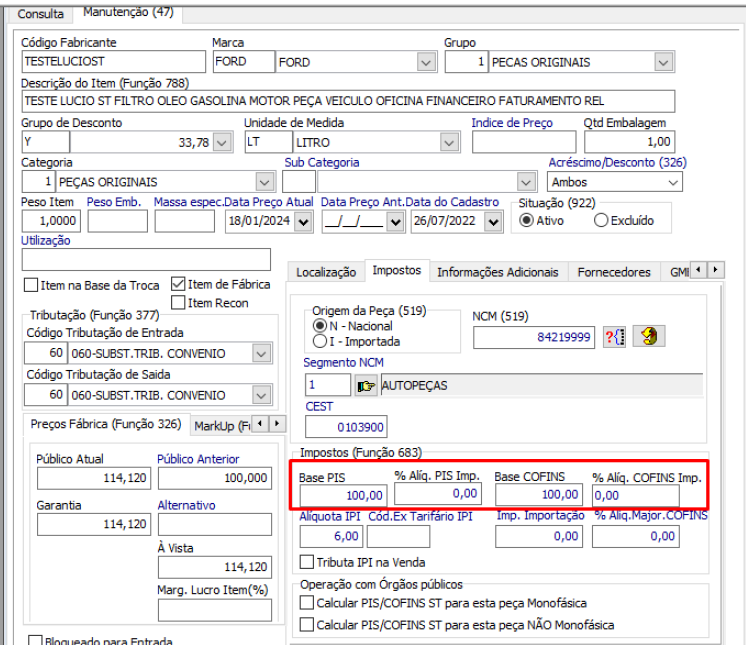Click the Acréscimo/Desconto (326) label link
The width and height of the screenshot is (746, 645).
pyautogui.click(x=618, y=163)
